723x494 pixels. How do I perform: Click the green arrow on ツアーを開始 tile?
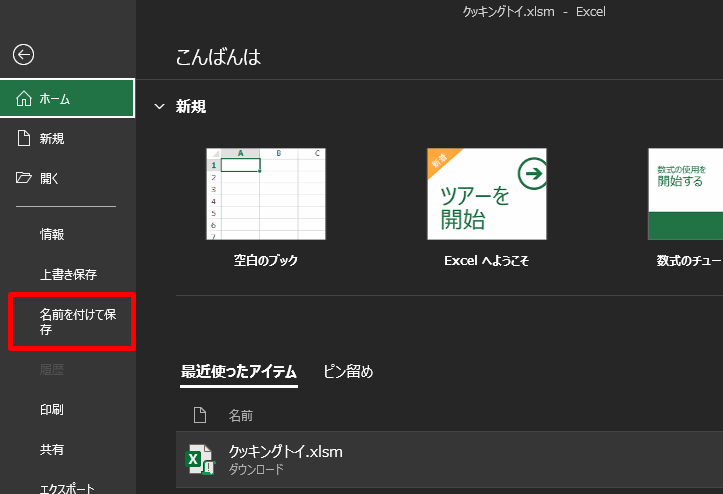pyautogui.click(x=534, y=173)
